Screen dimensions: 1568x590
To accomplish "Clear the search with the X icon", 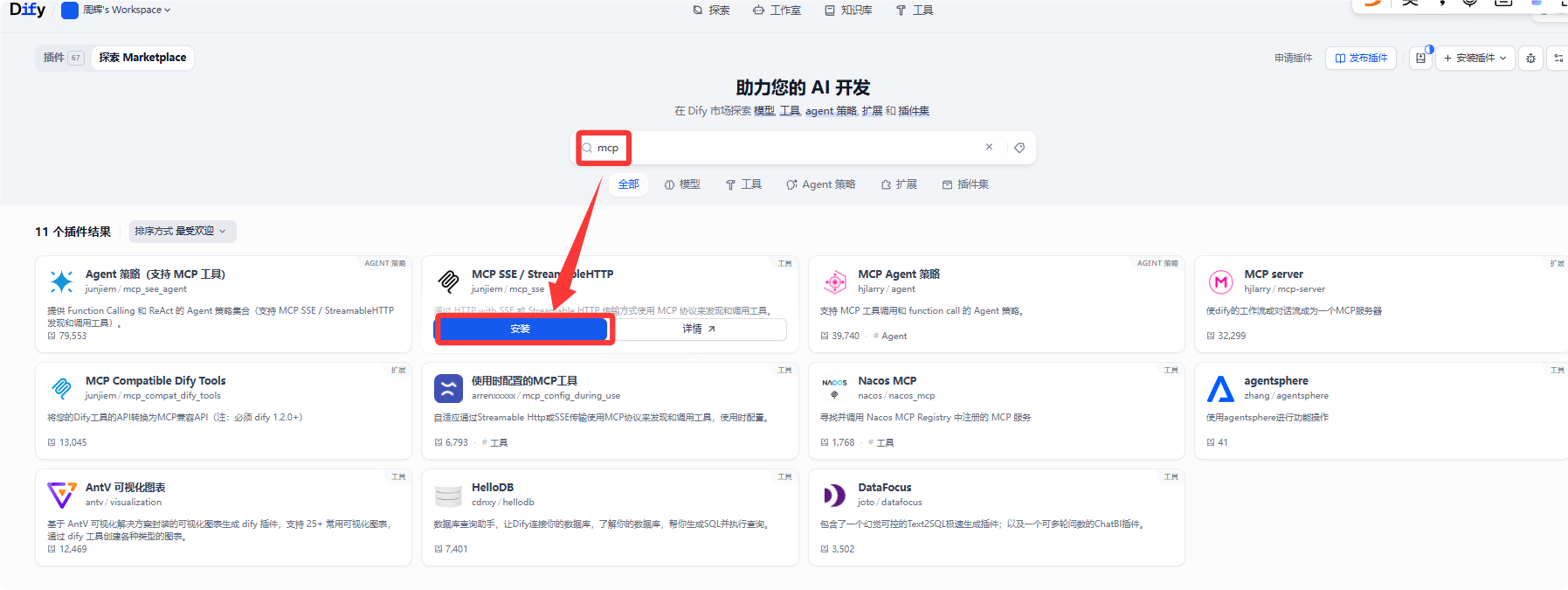I will click(989, 147).
